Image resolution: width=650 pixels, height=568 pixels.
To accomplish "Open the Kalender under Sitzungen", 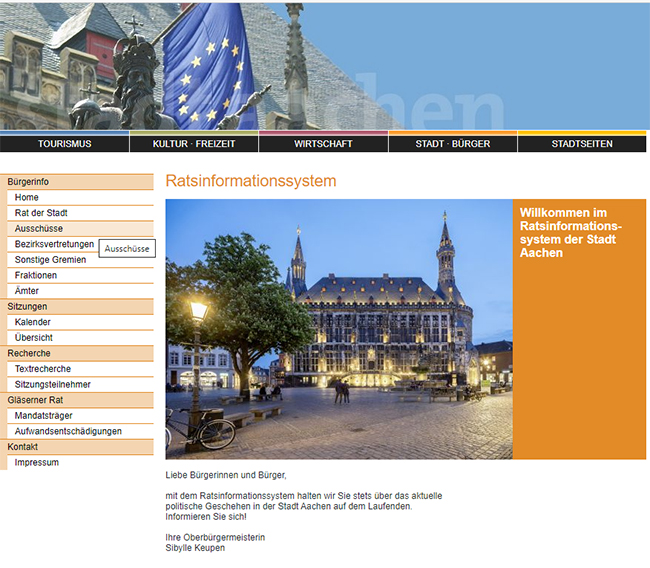I will [33, 322].
